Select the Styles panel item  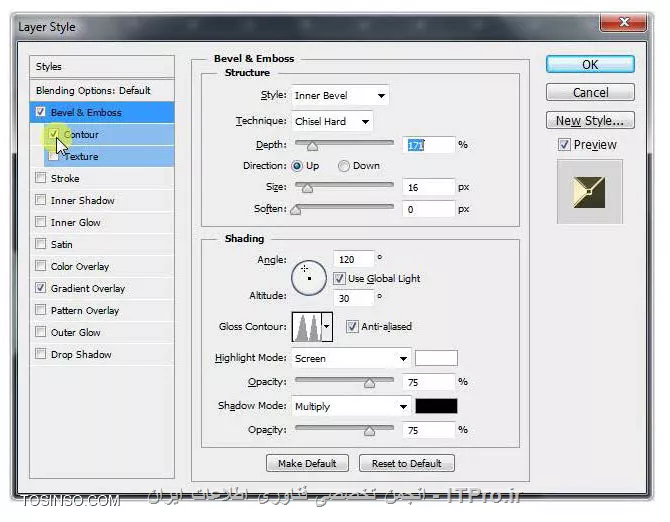(x=102, y=67)
